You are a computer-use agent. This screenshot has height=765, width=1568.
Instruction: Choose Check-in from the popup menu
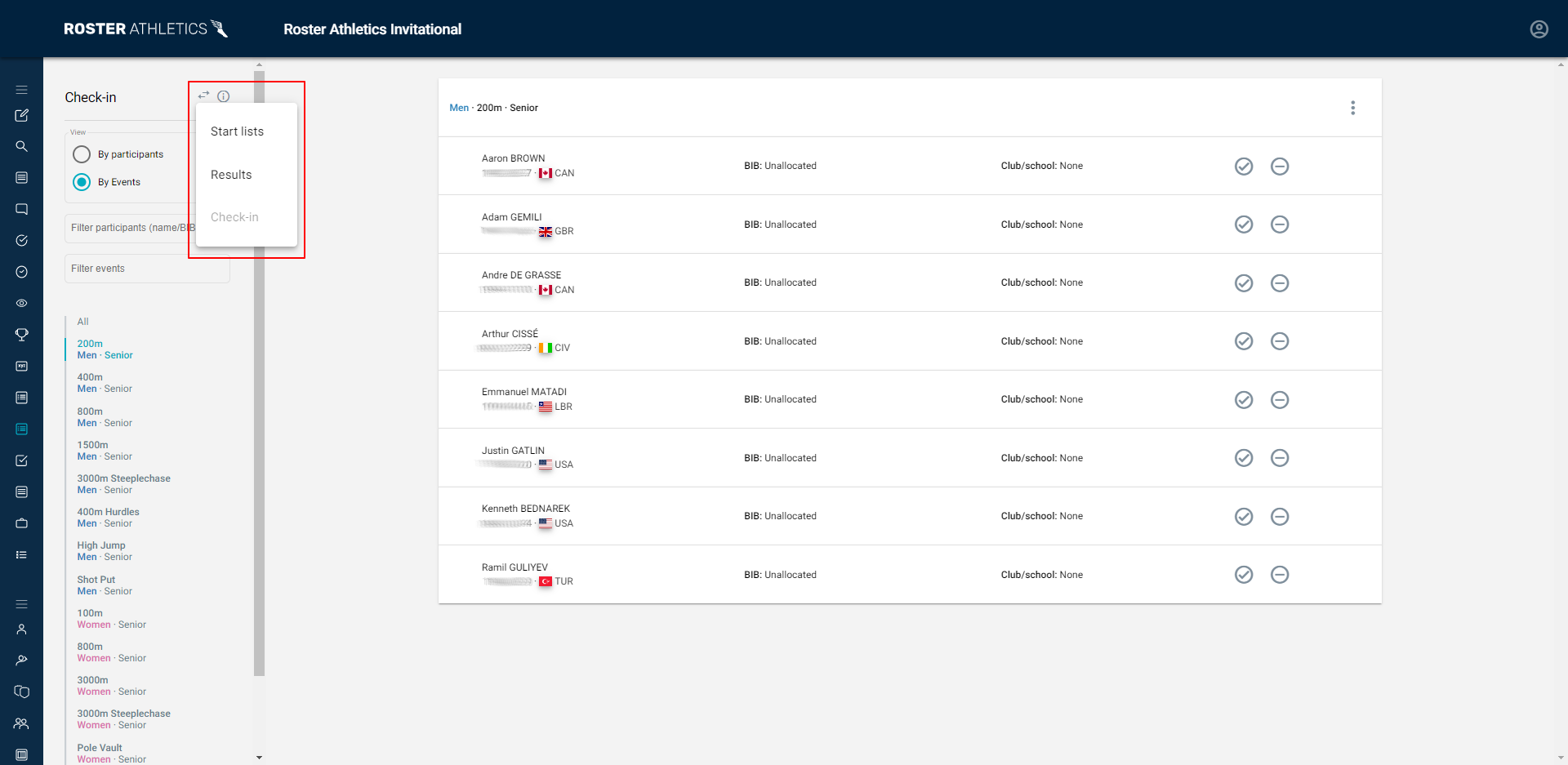click(247, 217)
